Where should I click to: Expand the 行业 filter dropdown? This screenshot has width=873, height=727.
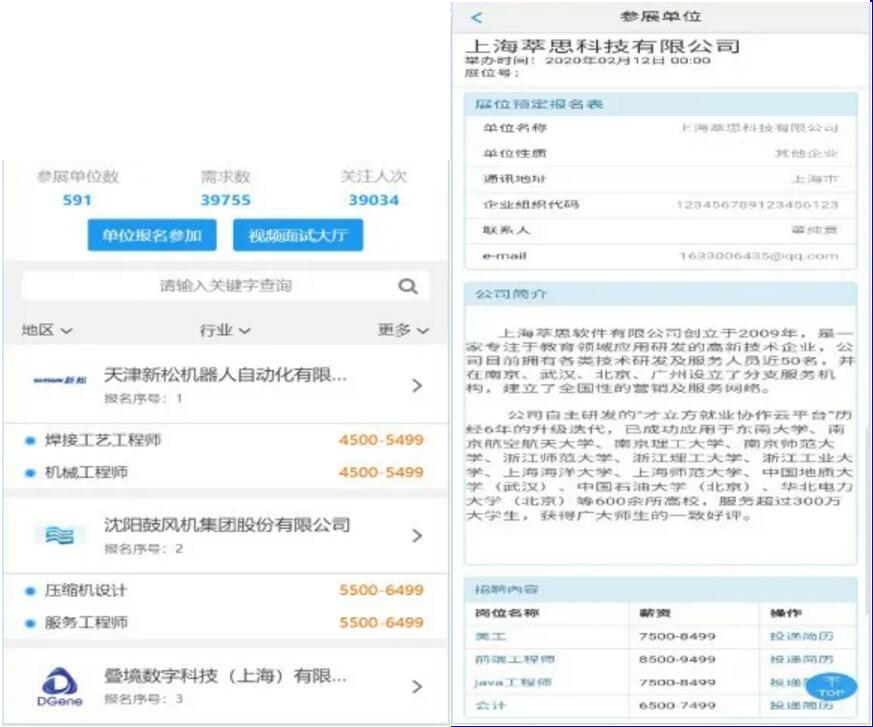point(224,330)
